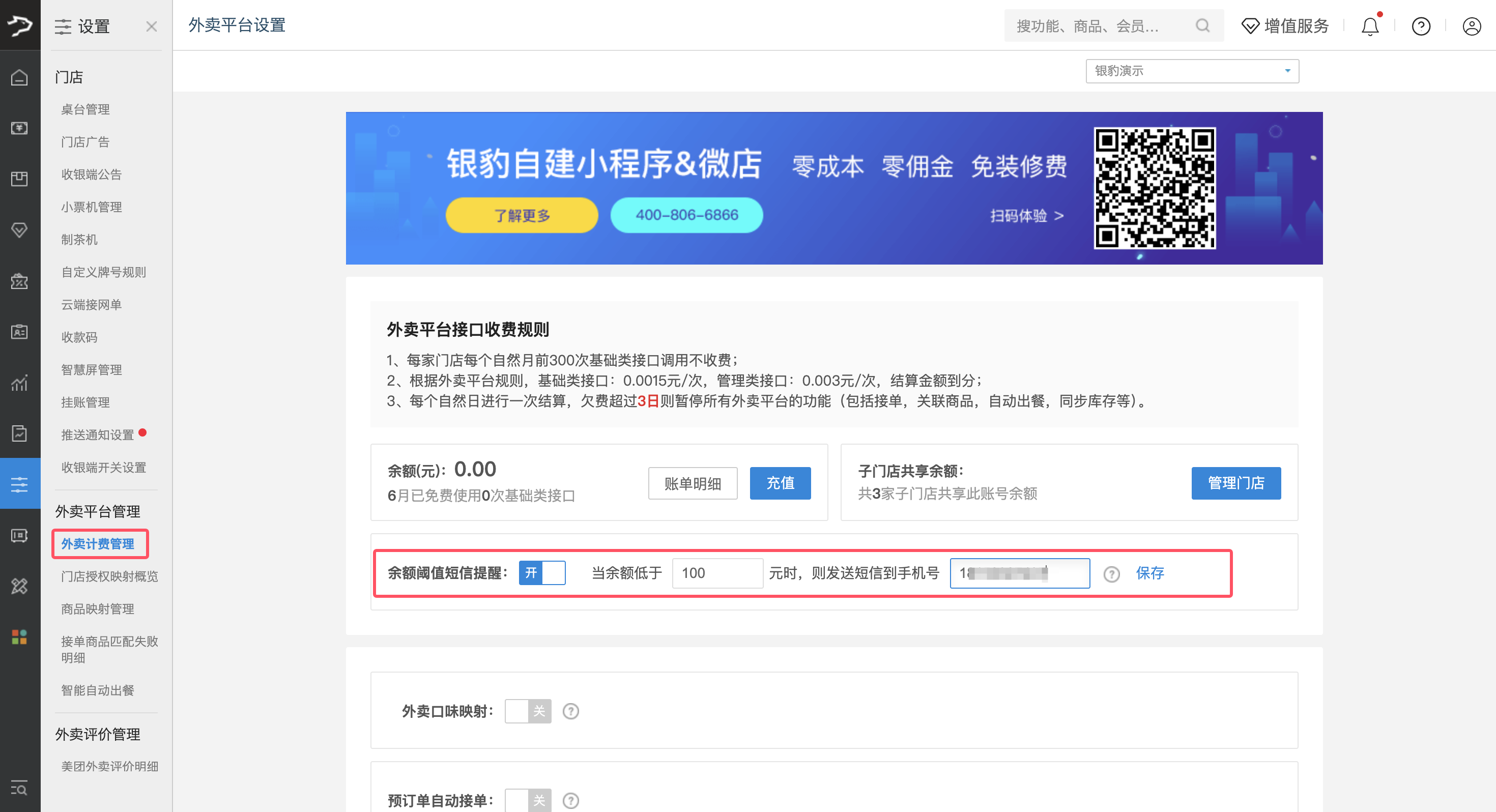This screenshot has width=1496, height=812.
Task: Open 商品映射管理 from the sidebar
Action: tap(97, 608)
